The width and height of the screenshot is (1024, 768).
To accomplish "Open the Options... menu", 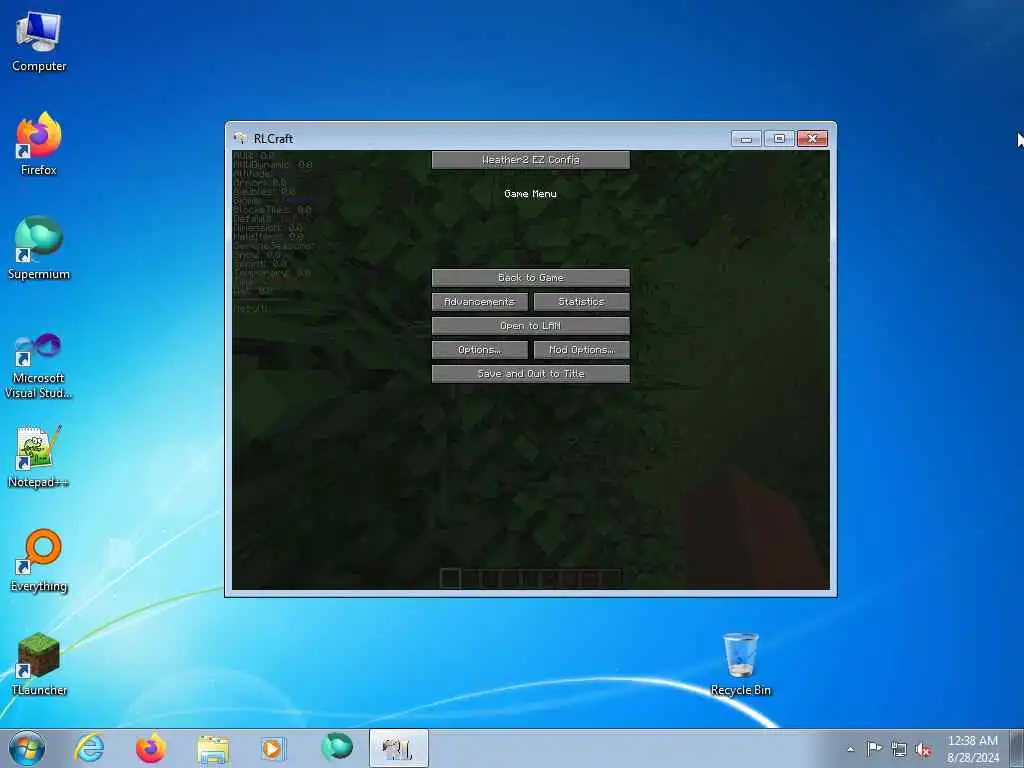I will click(x=479, y=350).
